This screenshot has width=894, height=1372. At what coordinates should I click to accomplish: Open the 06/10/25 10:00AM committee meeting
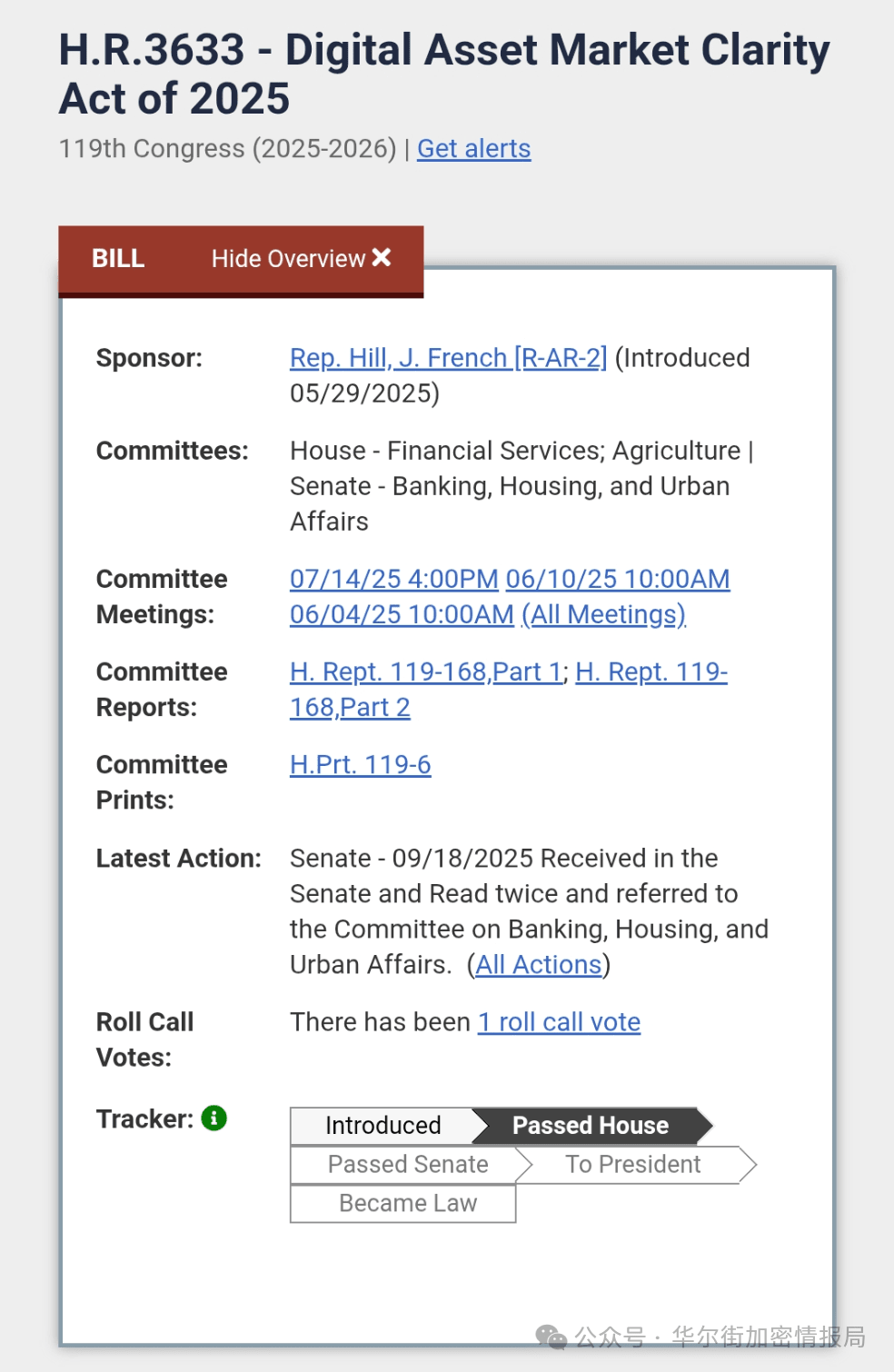[x=618, y=579]
